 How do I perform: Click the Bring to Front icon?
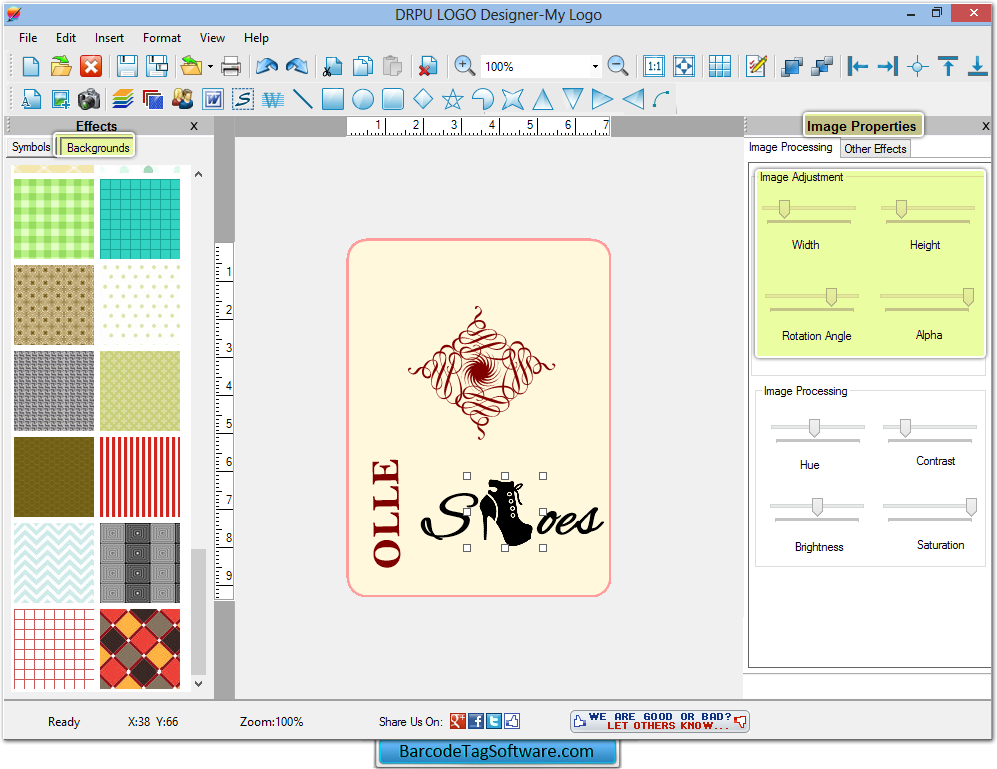(x=792, y=66)
